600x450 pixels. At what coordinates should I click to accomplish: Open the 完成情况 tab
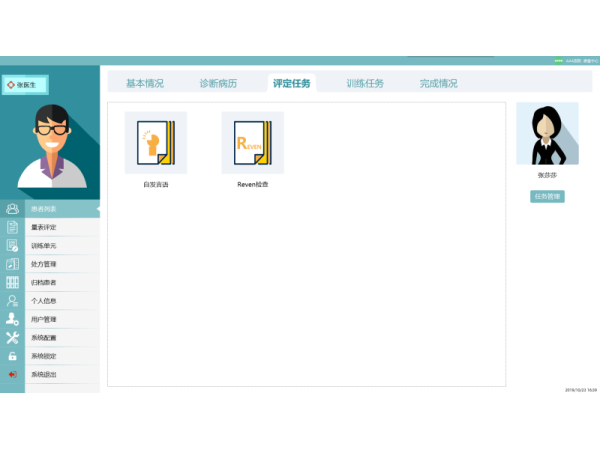pyautogui.click(x=438, y=84)
